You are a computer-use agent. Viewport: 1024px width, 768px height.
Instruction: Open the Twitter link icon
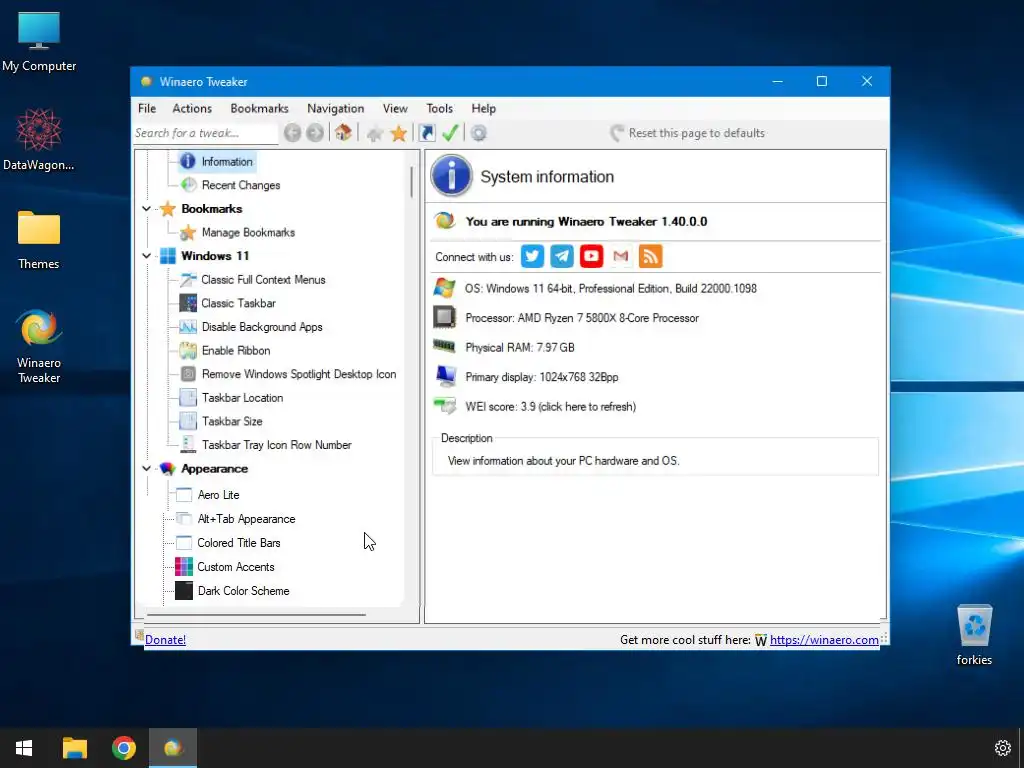coord(532,256)
